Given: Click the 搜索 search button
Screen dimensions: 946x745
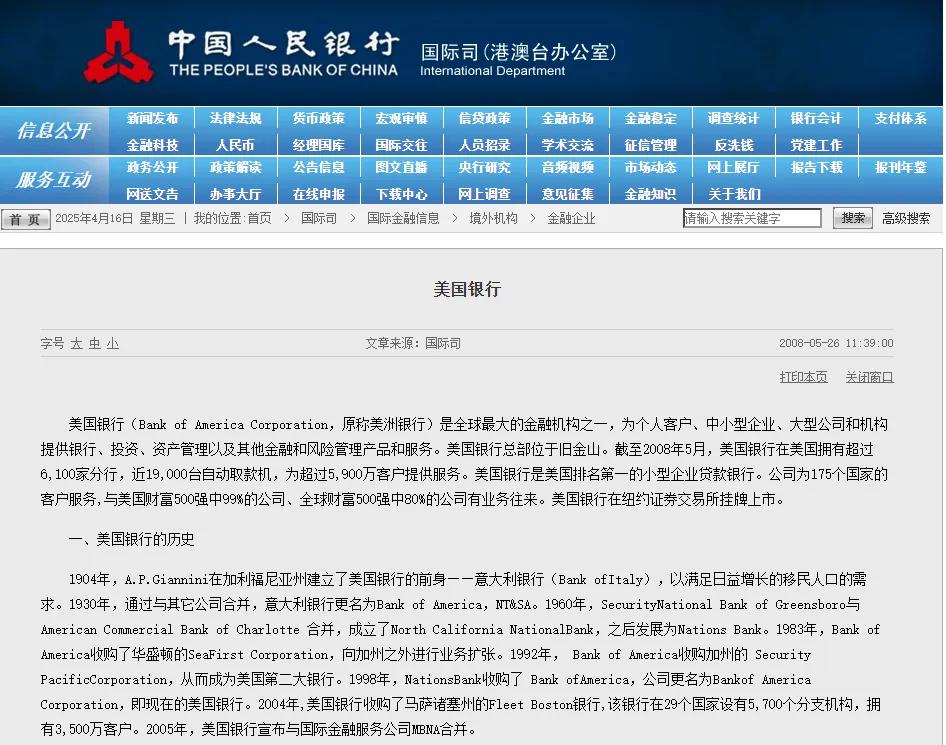Looking at the screenshot, I should (852, 218).
